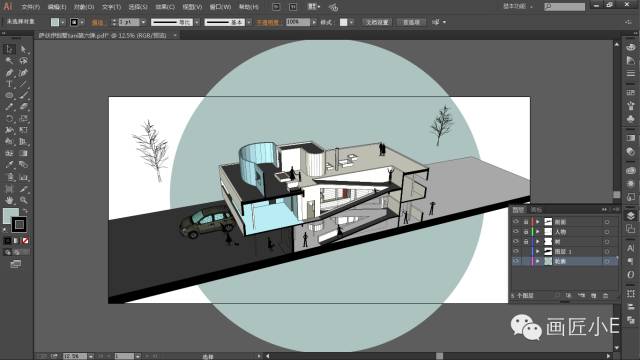
Task: Hide the 剖面 layer
Action: pyautogui.click(x=516, y=222)
